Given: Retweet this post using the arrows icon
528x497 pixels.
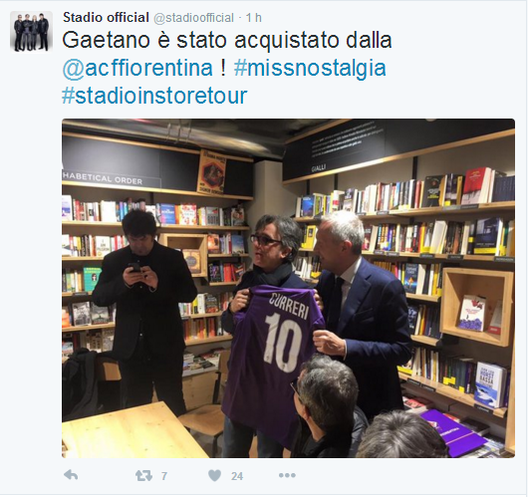Looking at the screenshot, I should (x=144, y=476).
